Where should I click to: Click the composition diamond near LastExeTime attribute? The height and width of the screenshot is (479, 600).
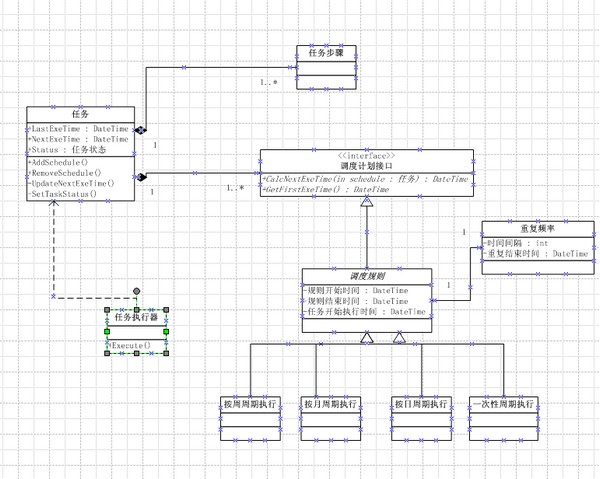coord(140,130)
